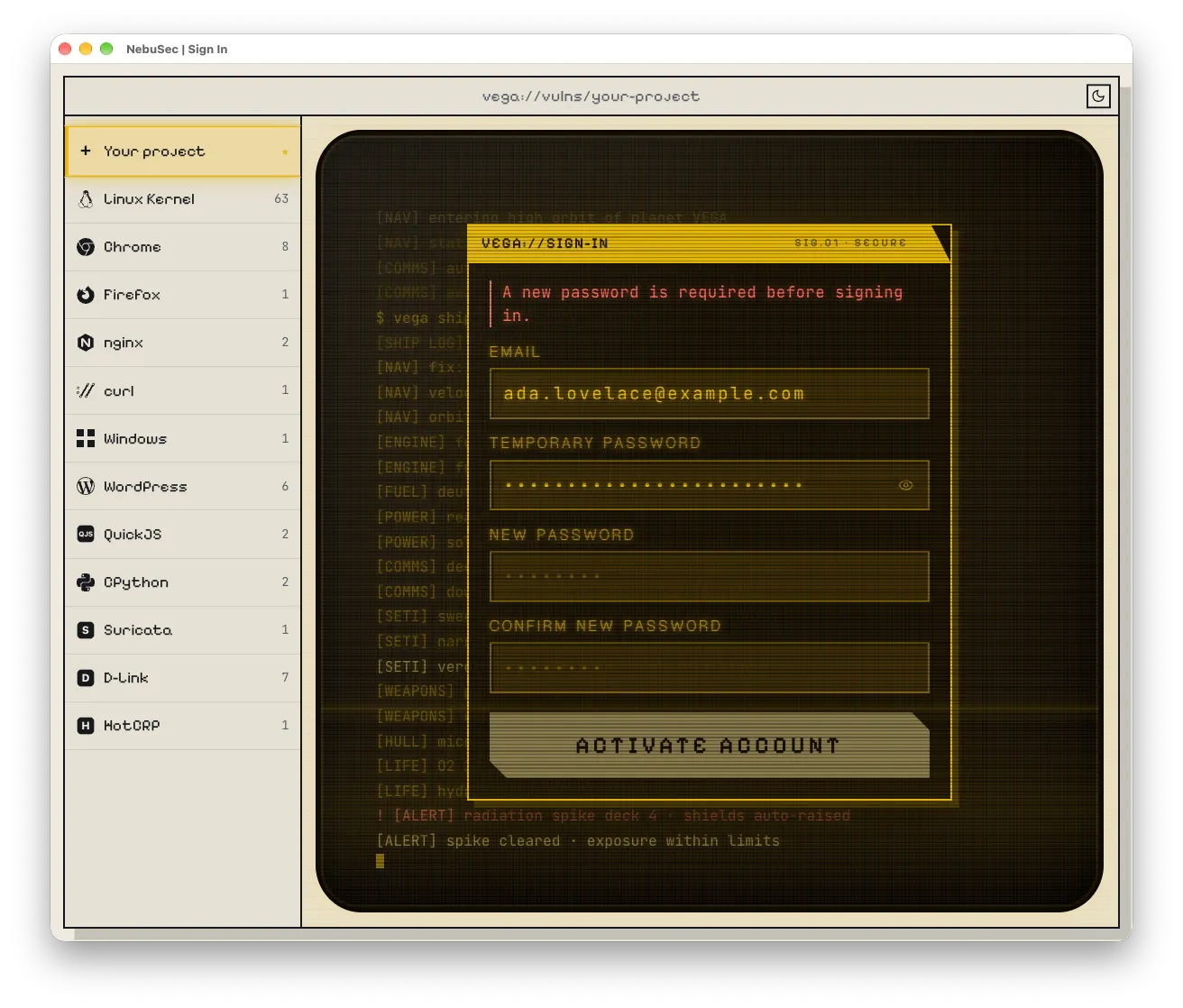Screen dimensions: 1183x1008
Task: Show temporary password with eye icon
Action: (x=905, y=485)
